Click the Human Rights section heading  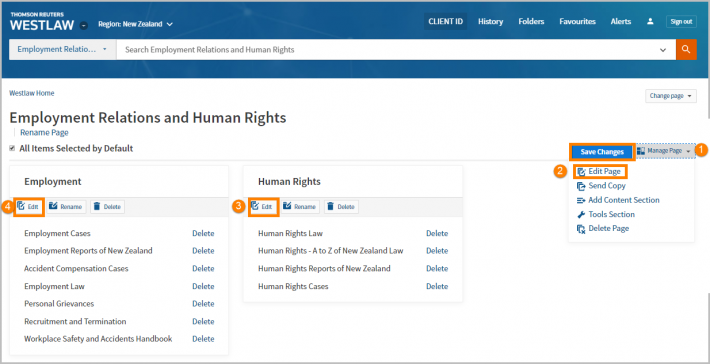point(289,182)
